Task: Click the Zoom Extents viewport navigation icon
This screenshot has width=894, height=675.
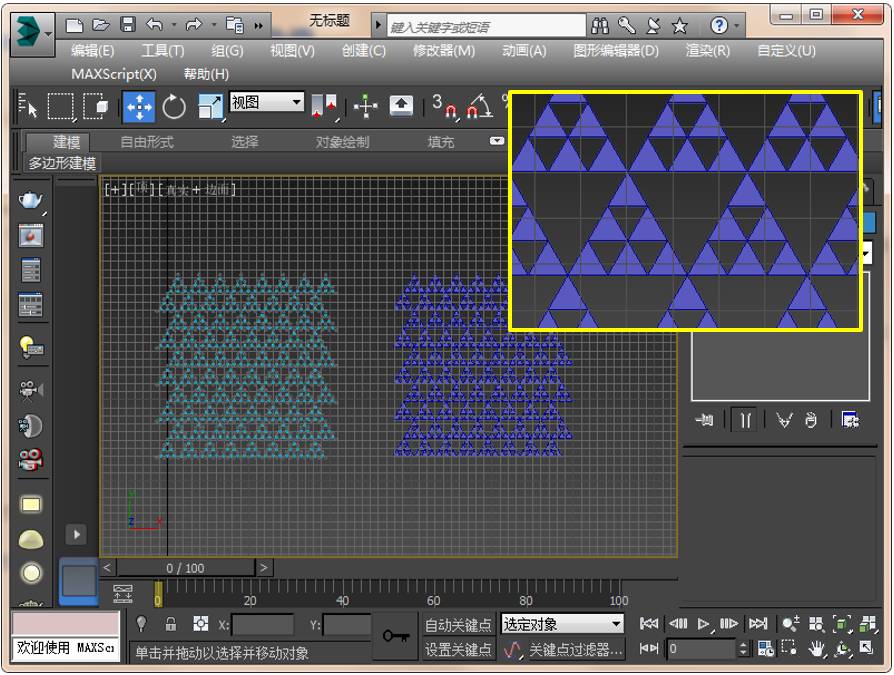Action: tap(842, 624)
